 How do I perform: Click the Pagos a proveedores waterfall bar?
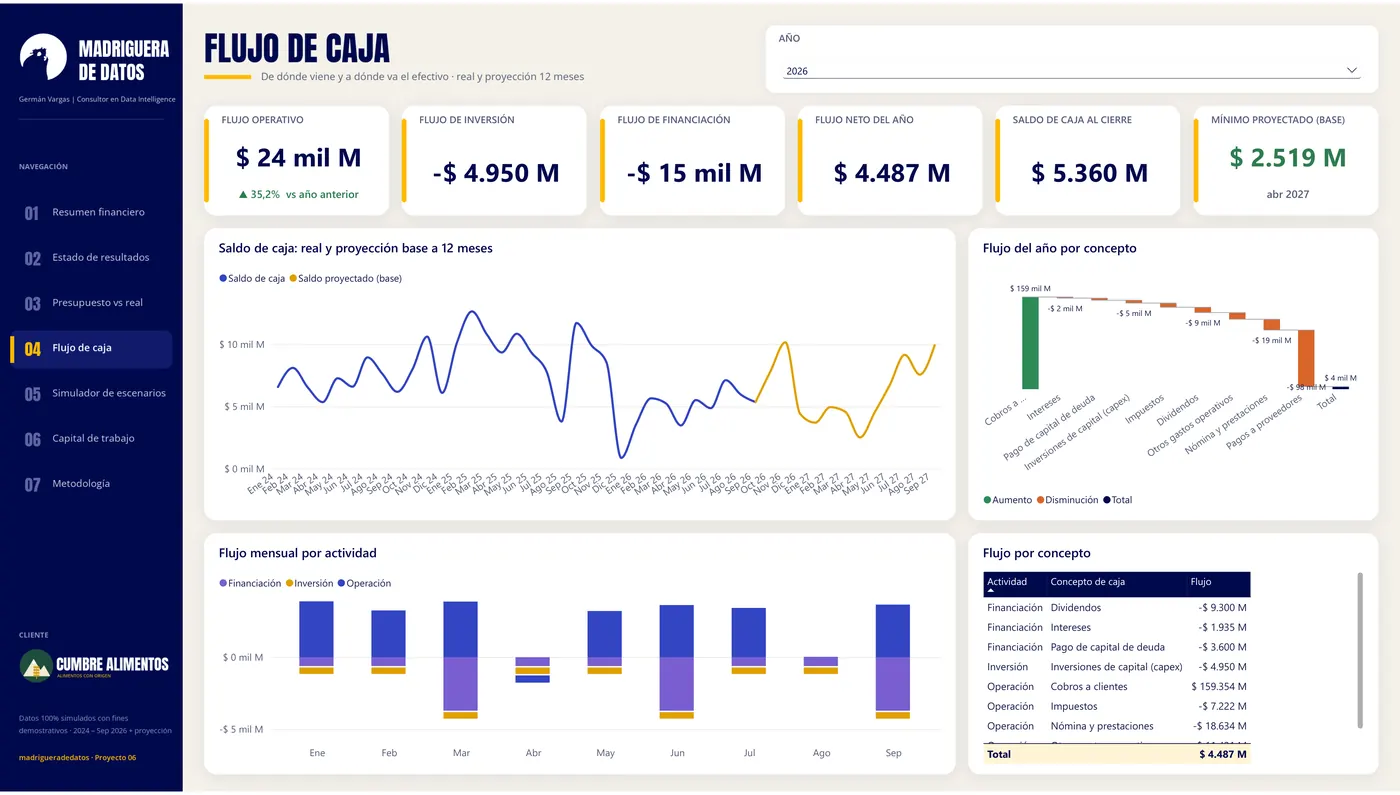1306,358
